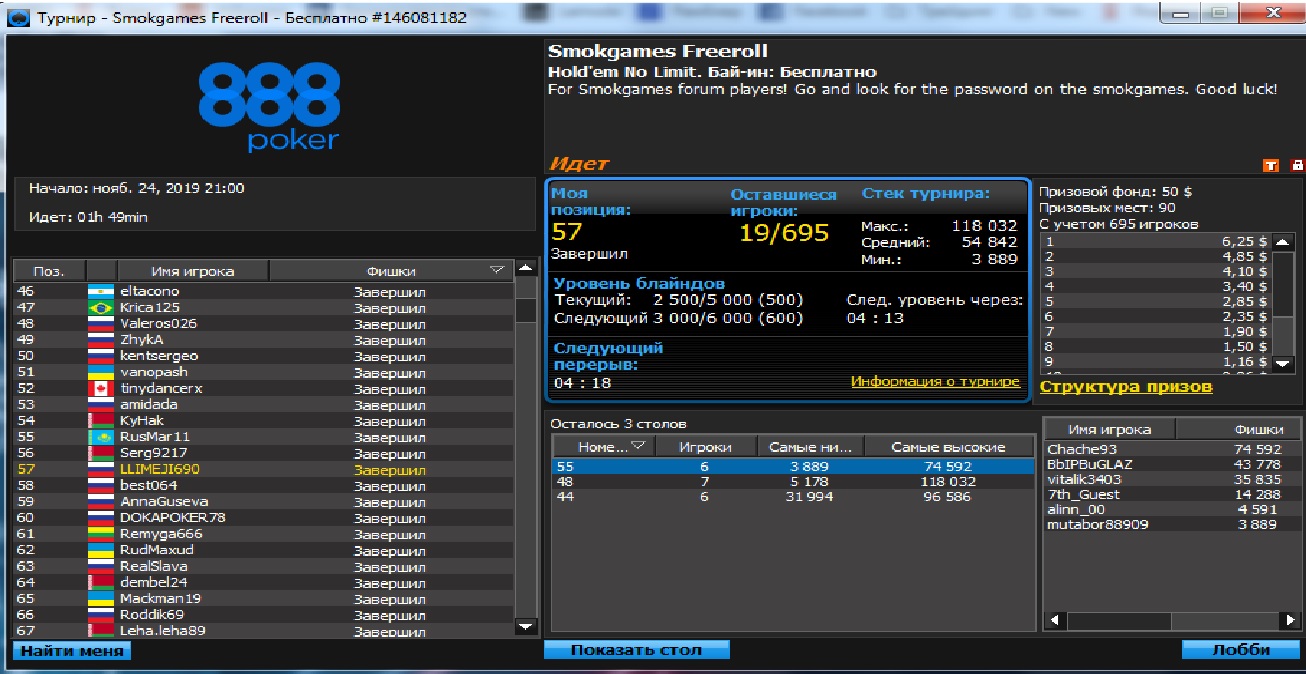Click the Canadian flag beside tinydancerx
The width and height of the screenshot is (1306, 674).
(x=100, y=388)
